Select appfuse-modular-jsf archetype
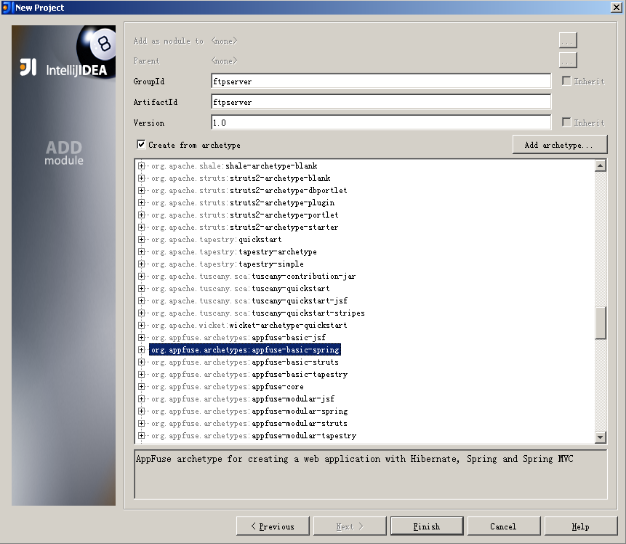The width and height of the screenshot is (626, 544). click(243, 399)
